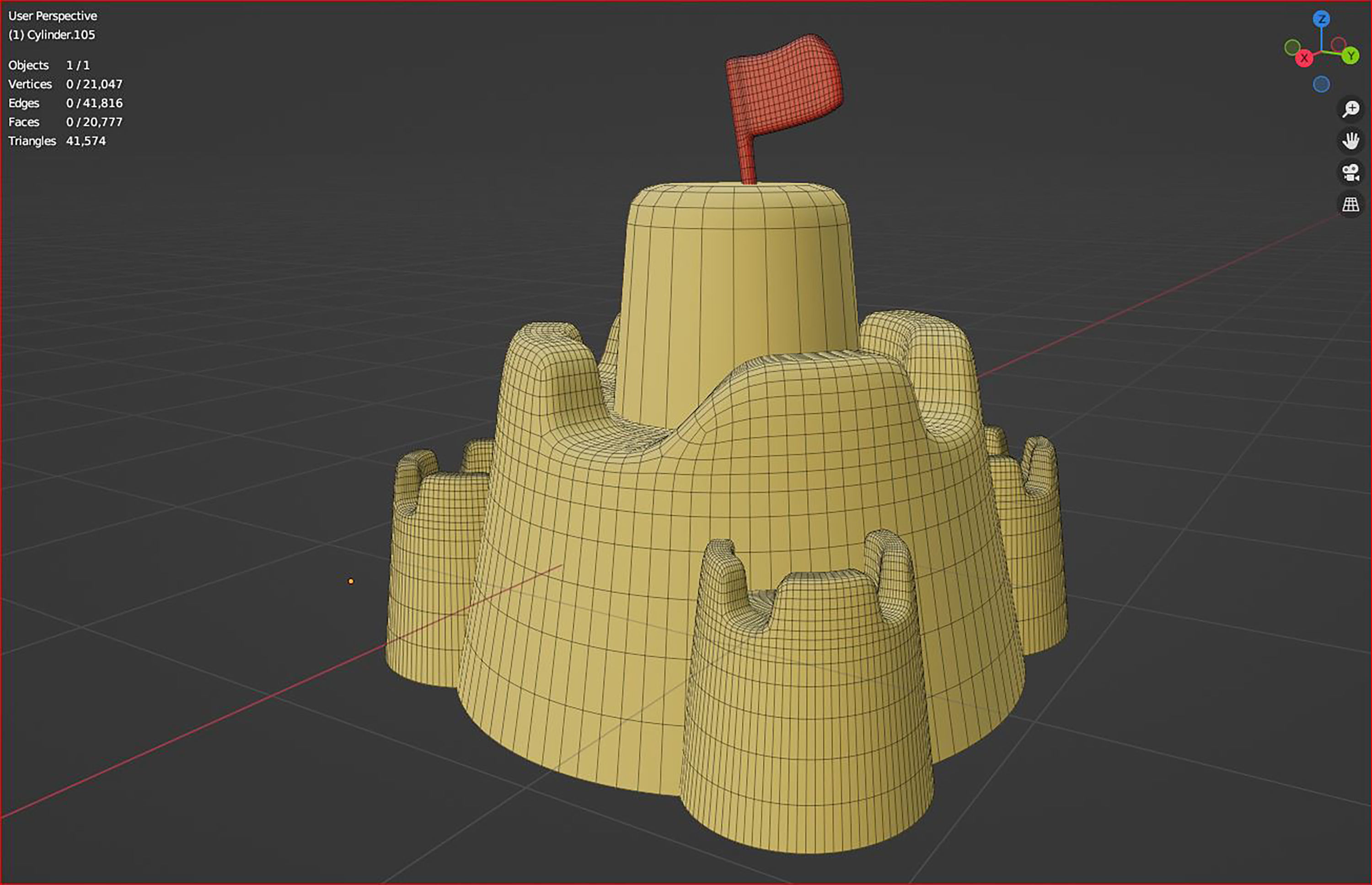Click the Vertices count statistic
1372x885 pixels.
point(65,84)
